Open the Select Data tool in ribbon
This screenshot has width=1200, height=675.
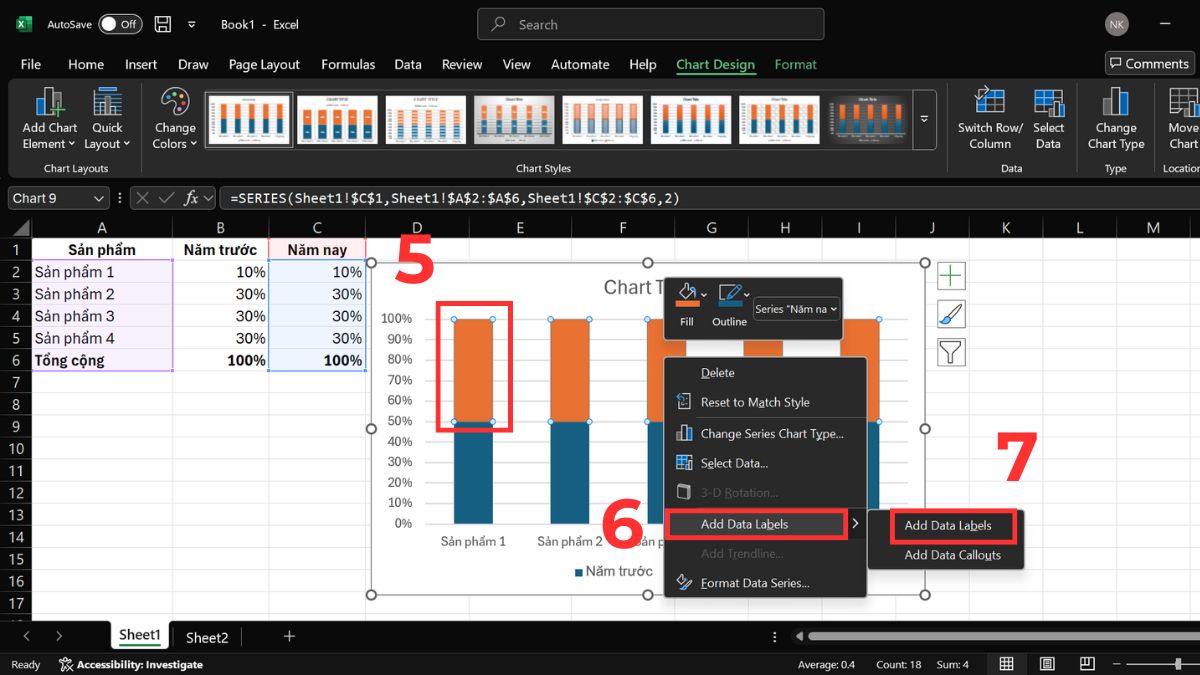(x=1048, y=104)
